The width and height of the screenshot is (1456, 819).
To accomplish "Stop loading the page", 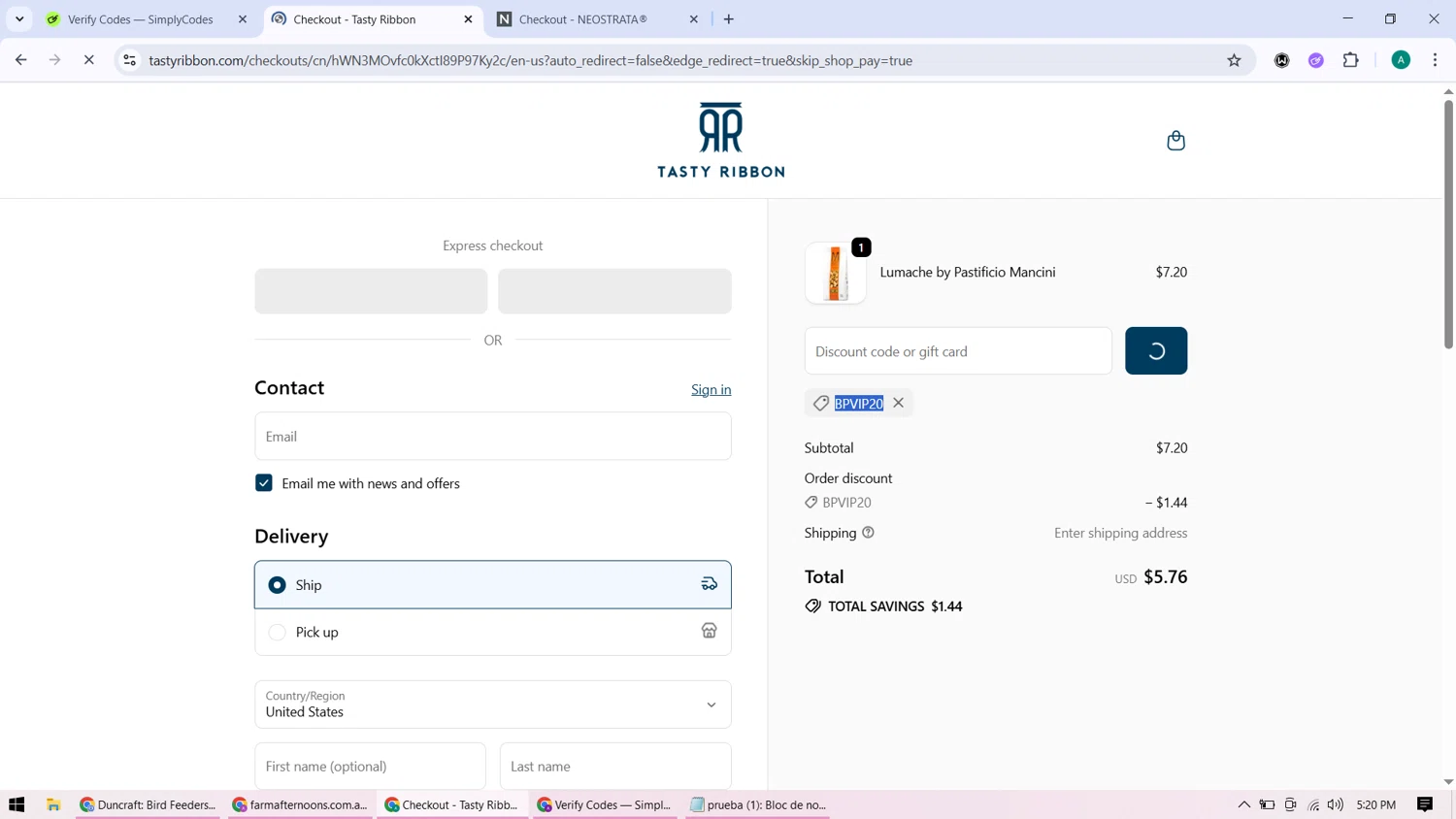I will [88, 60].
